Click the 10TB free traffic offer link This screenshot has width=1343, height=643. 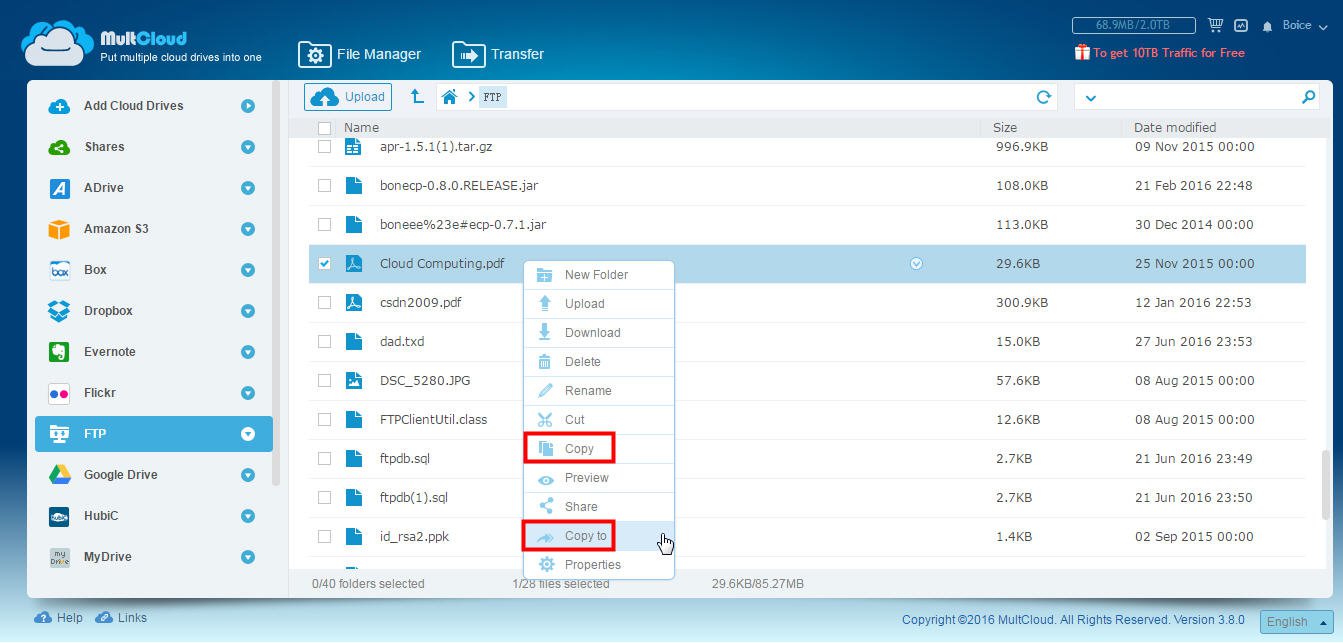(x=1160, y=53)
